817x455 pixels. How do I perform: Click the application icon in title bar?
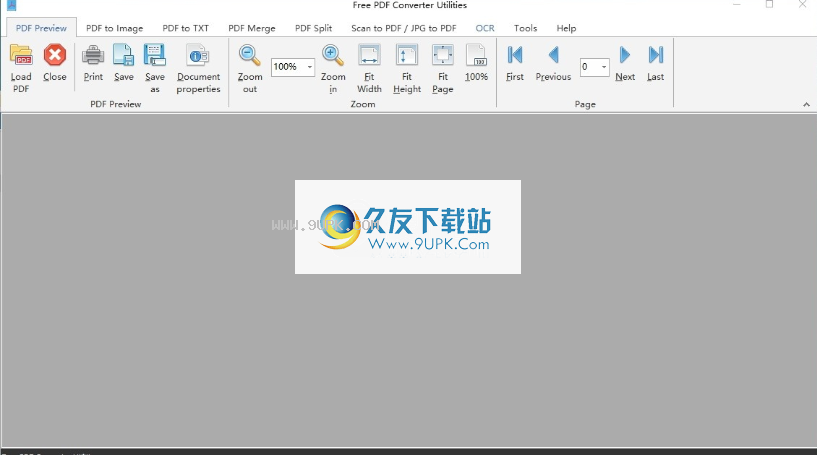11,5
